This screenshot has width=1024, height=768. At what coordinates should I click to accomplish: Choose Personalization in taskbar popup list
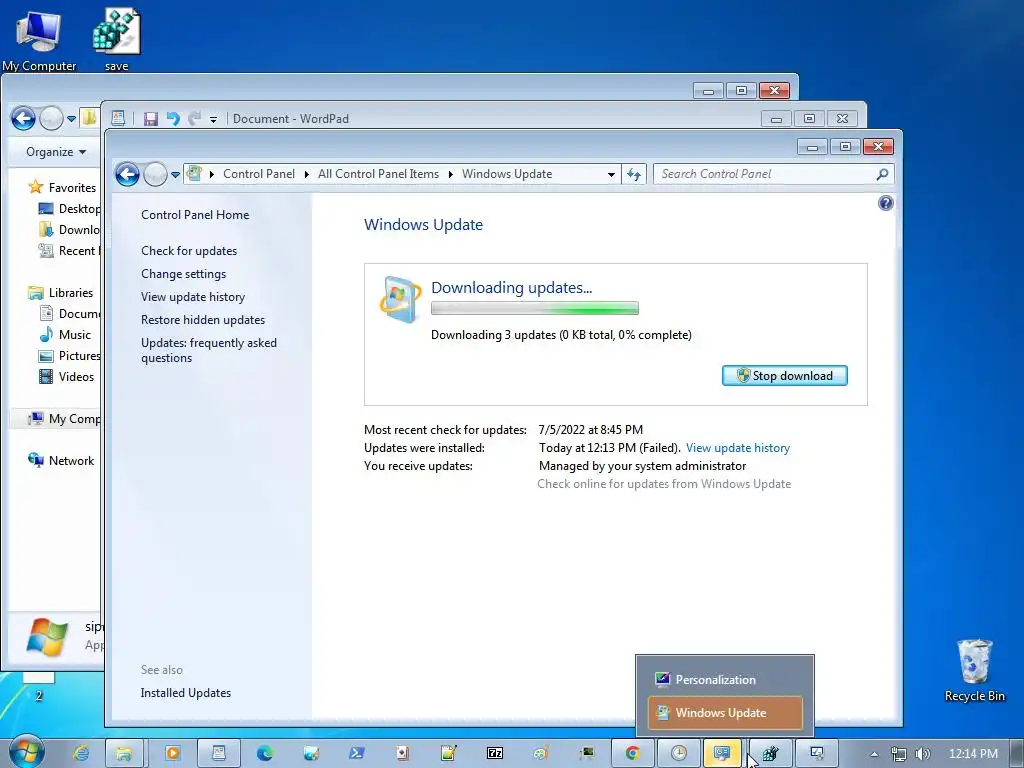(725, 680)
